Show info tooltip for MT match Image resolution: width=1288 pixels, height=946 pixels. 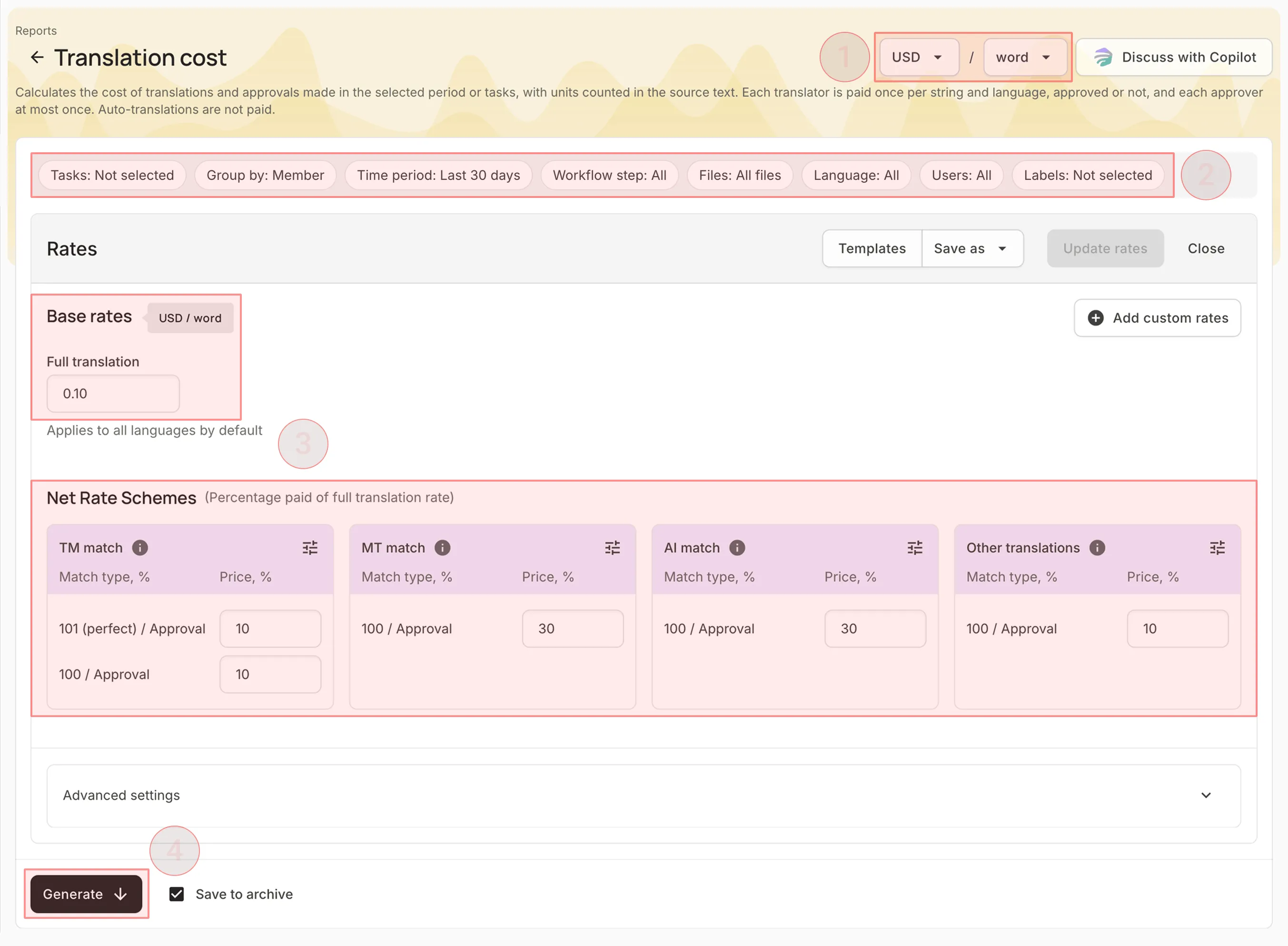442,548
